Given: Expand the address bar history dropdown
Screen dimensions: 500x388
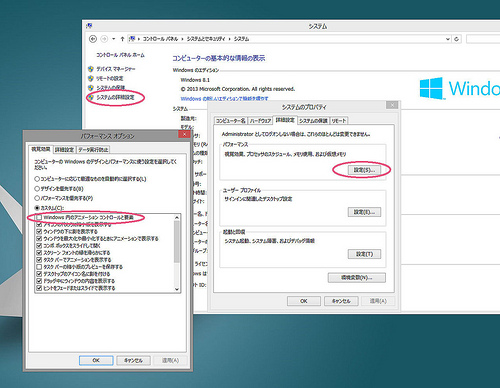Looking at the screenshot, I should click(x=448, y=39).
